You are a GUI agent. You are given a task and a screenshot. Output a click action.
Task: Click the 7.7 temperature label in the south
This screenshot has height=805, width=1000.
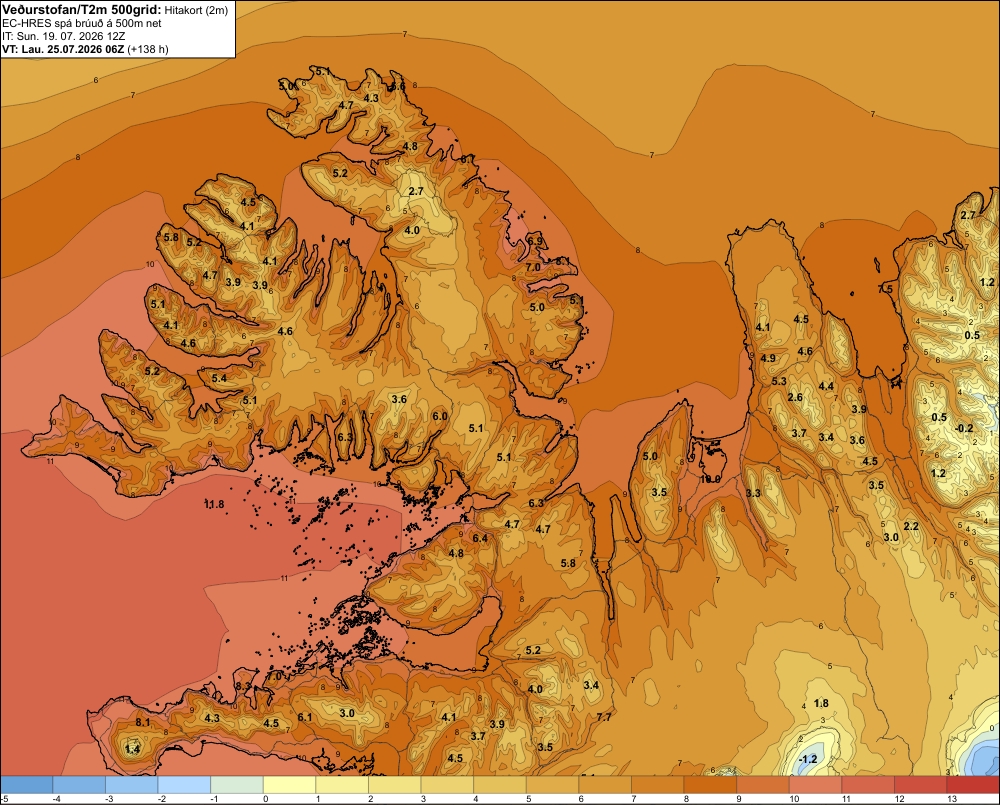pyautogui.click(x=604, y=717)
